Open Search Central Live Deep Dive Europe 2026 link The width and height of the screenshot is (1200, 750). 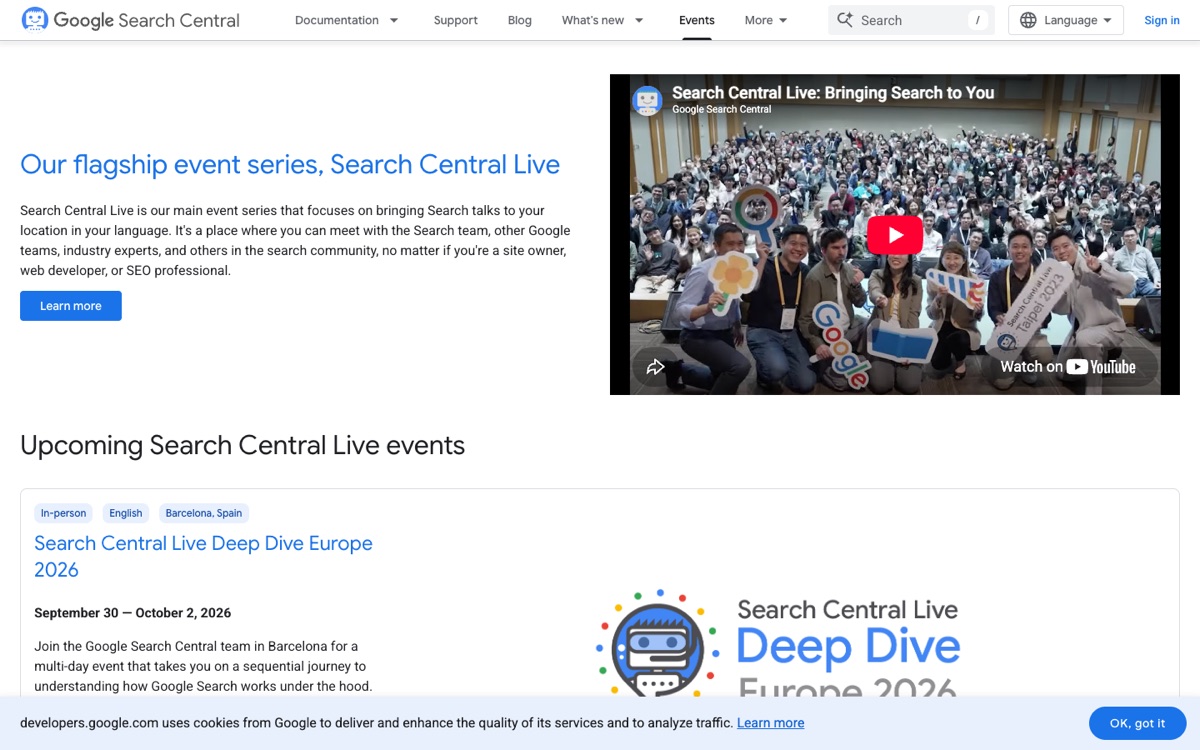tap(203, 556)
